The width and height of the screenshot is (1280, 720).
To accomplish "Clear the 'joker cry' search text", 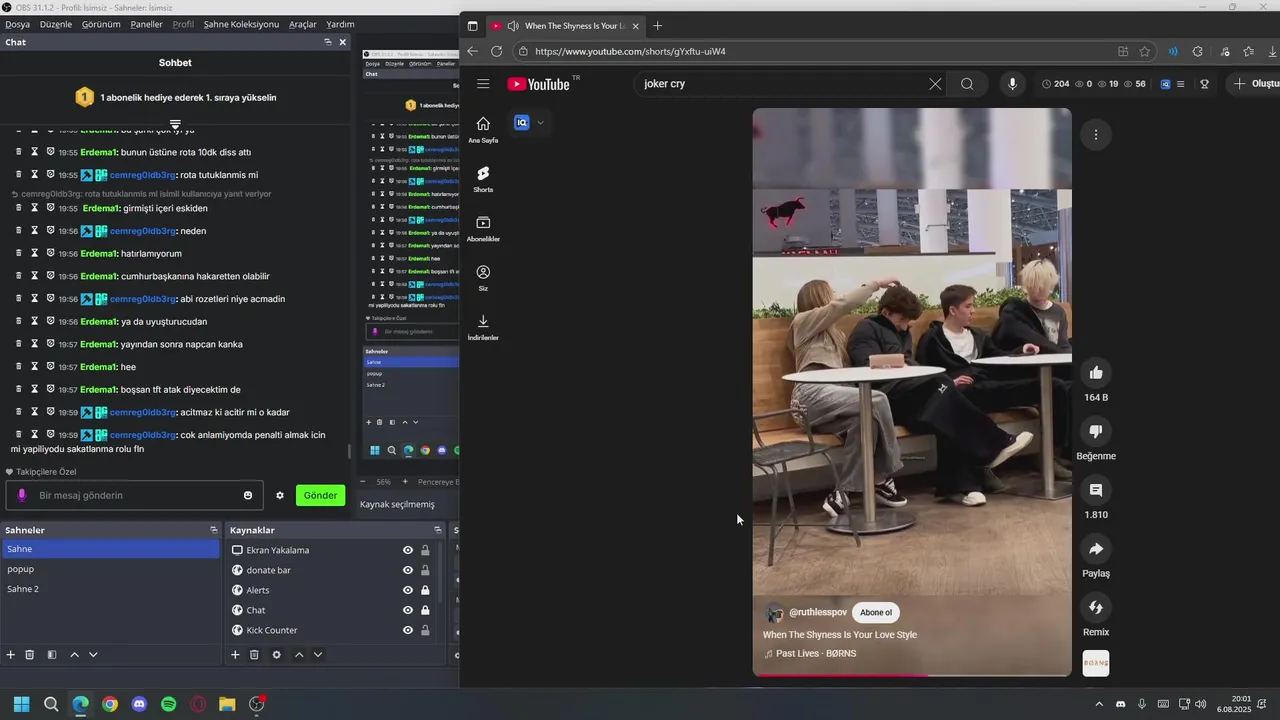I will pos(935,84).
